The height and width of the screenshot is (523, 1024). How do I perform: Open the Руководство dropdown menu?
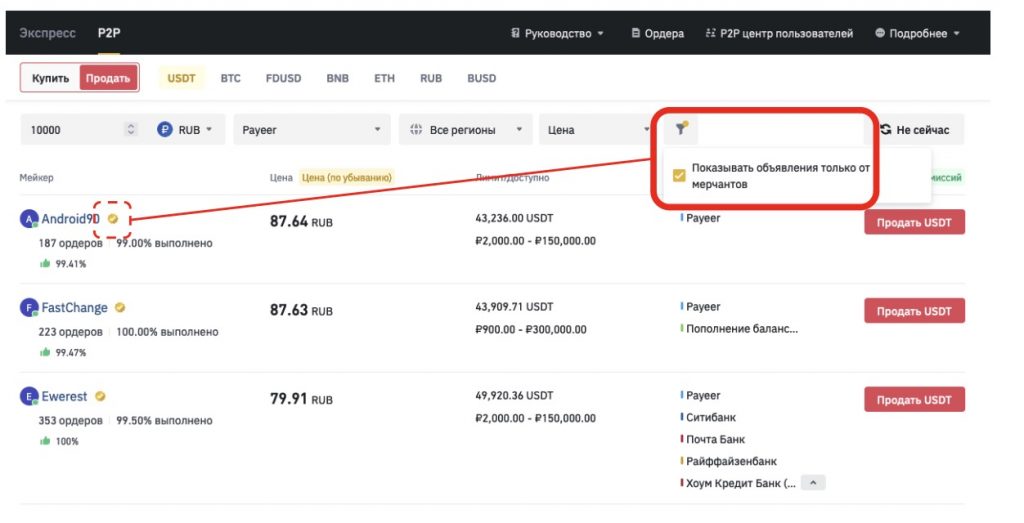click(x=557, y=33)
